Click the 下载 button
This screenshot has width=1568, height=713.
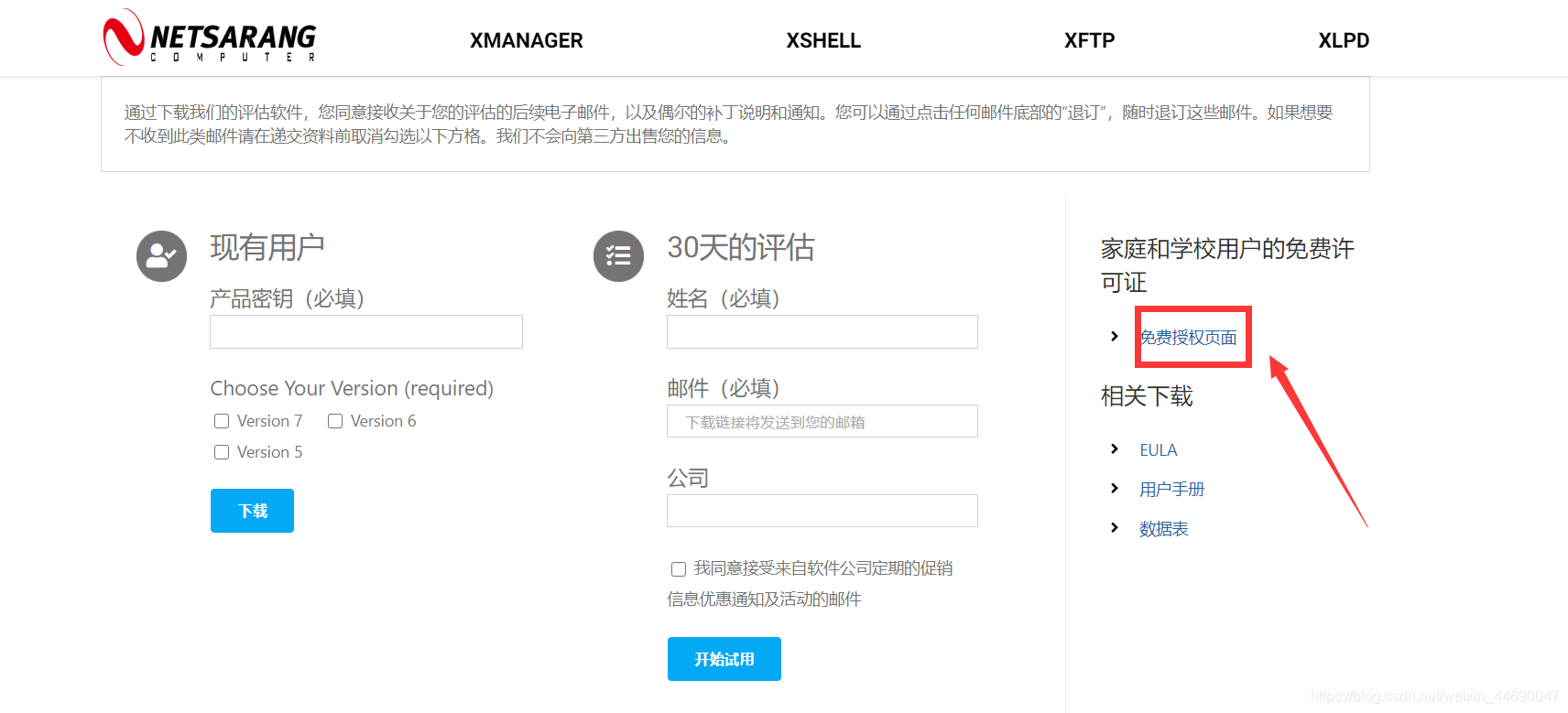point(252,511)
